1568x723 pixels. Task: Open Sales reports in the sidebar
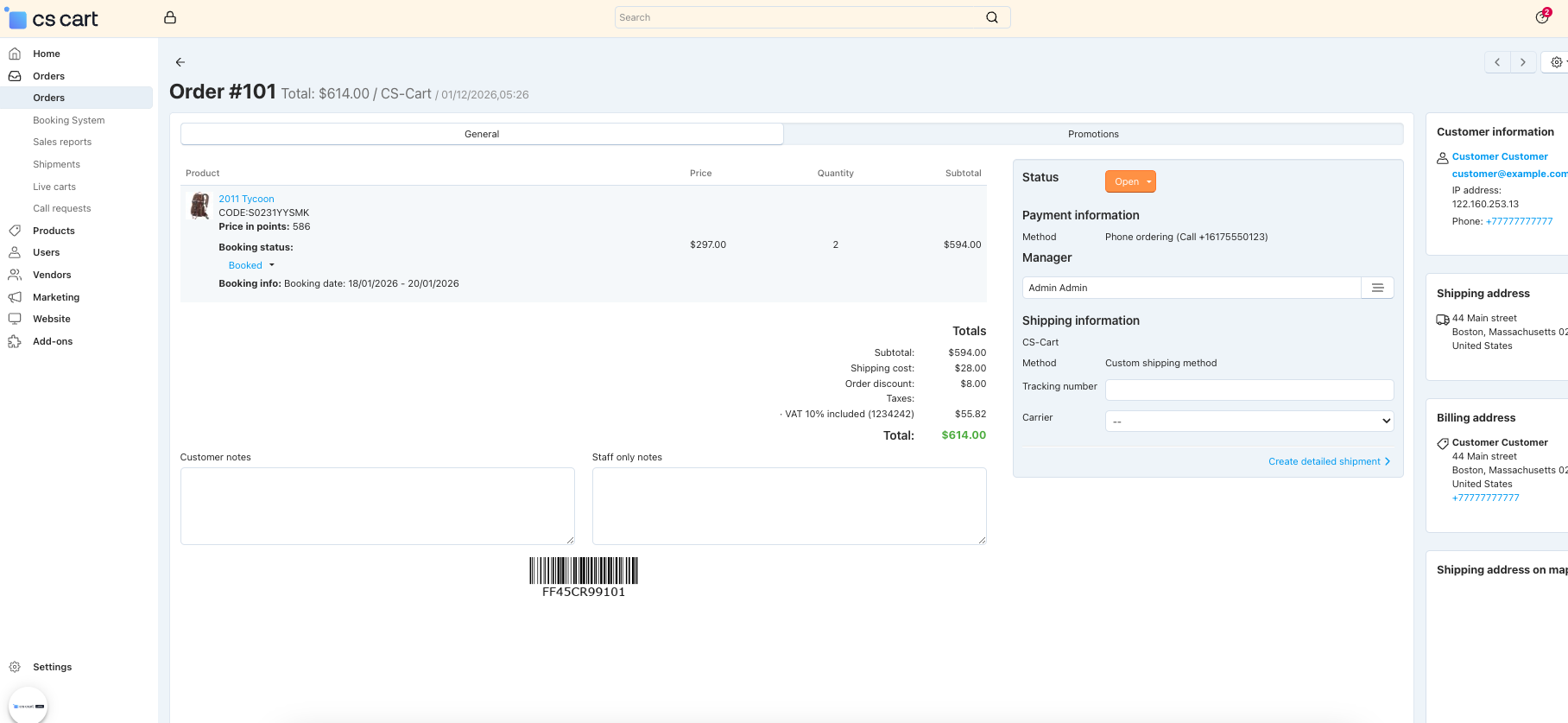[62, 142]
